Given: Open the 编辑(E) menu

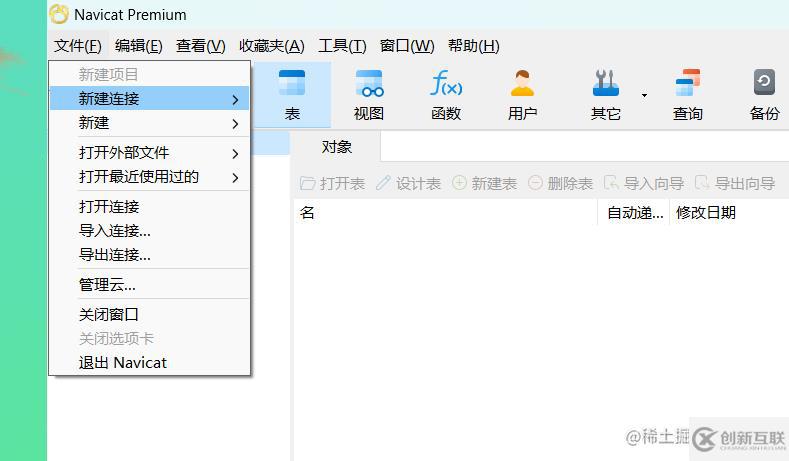Looking at the screenshot, I should [138, 46].
